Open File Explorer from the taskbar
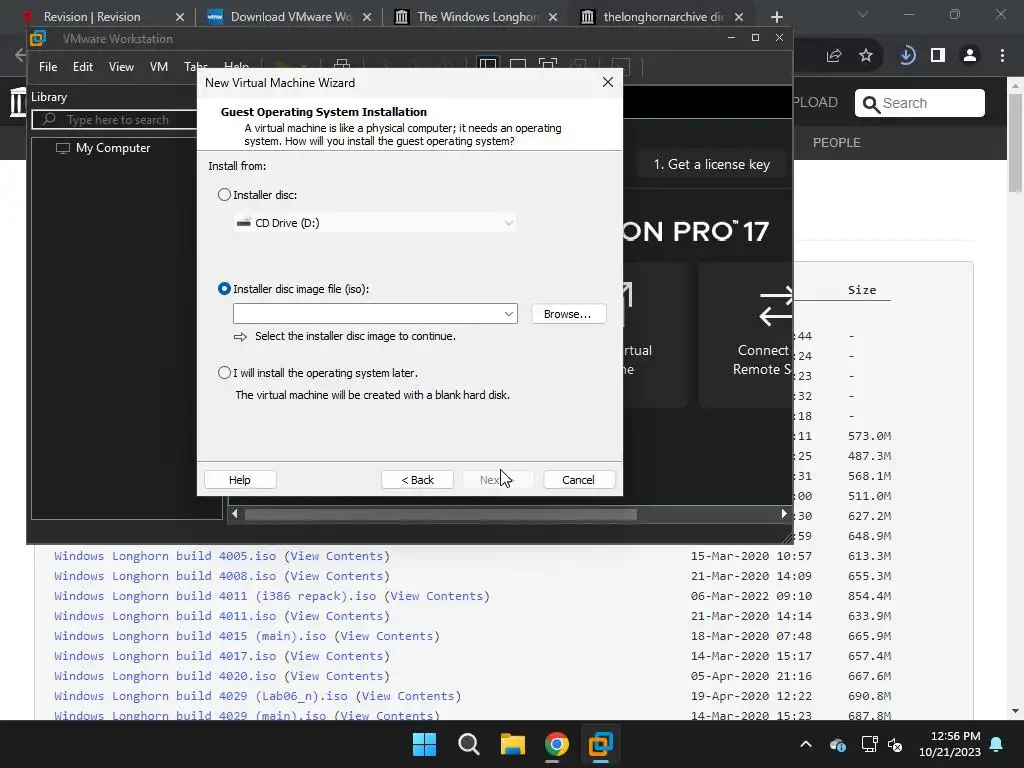Screen dimensions: 1024x768 513,744
